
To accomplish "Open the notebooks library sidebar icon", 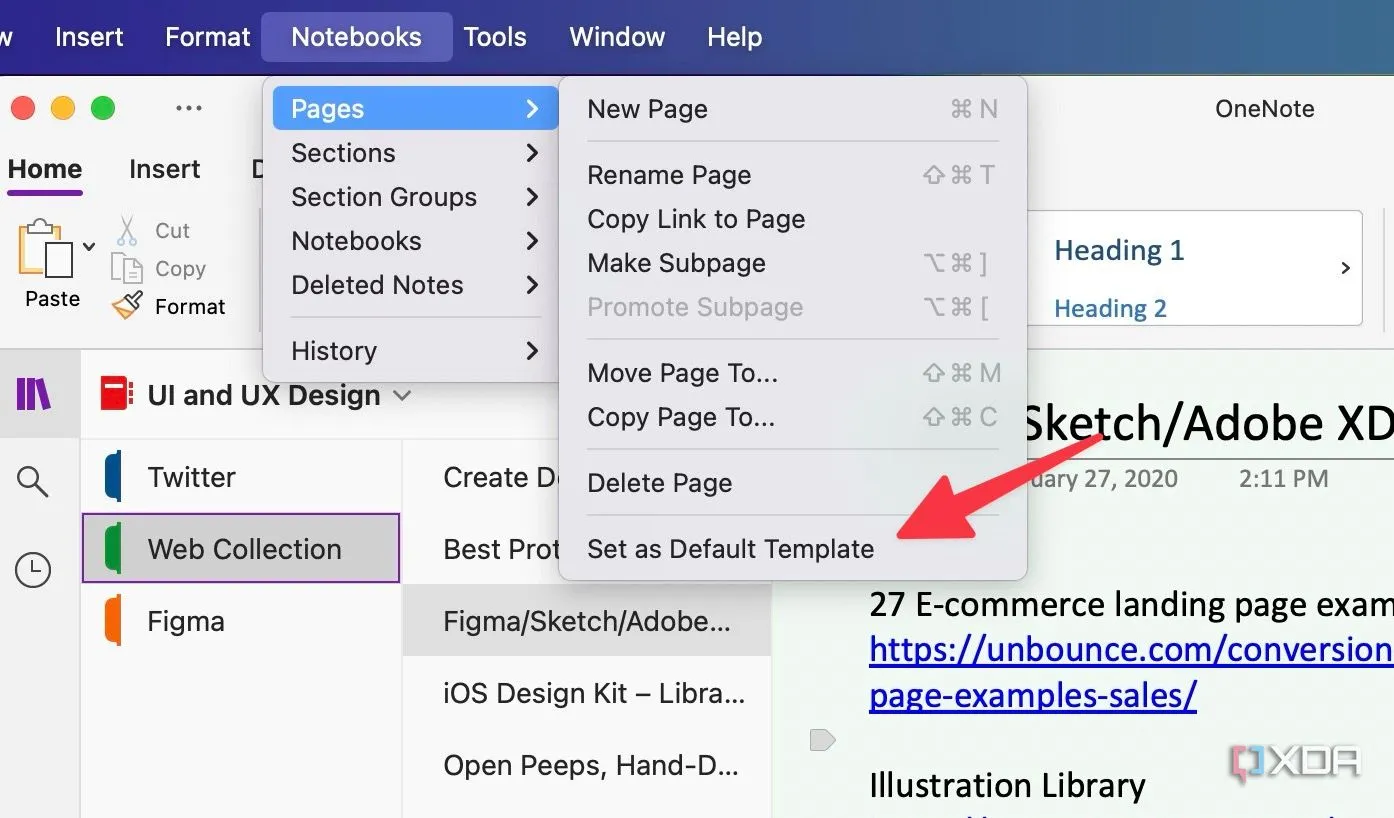I will (34, 394).
